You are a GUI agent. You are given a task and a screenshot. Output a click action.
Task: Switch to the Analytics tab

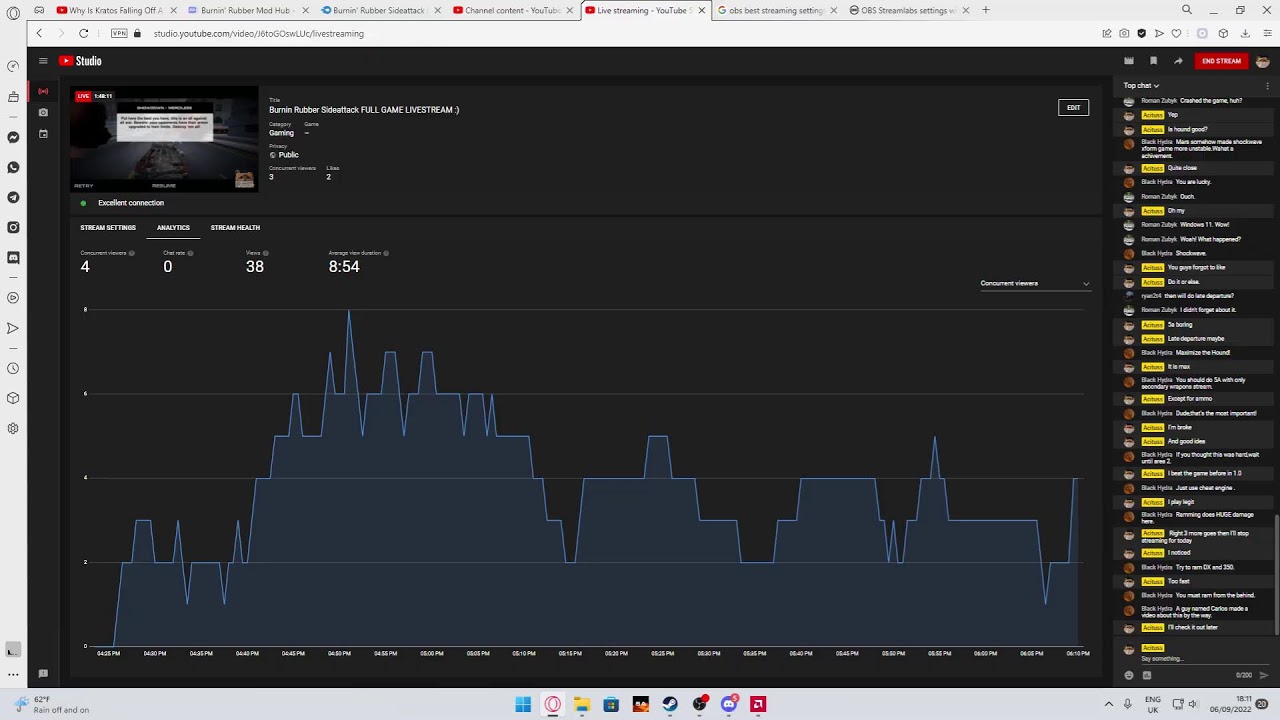click(173, 227)
